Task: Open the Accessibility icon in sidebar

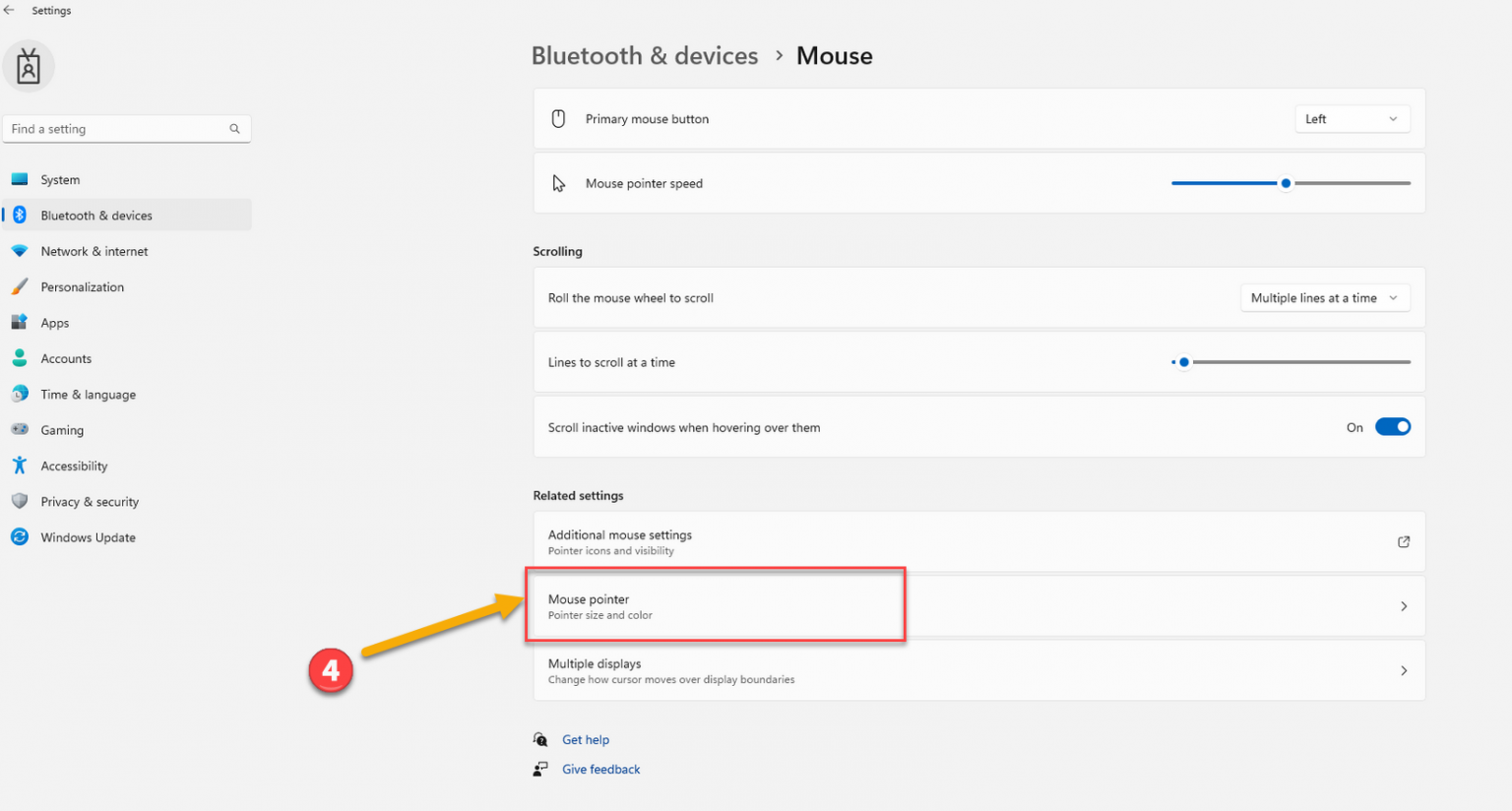Action: pos(21,466)
